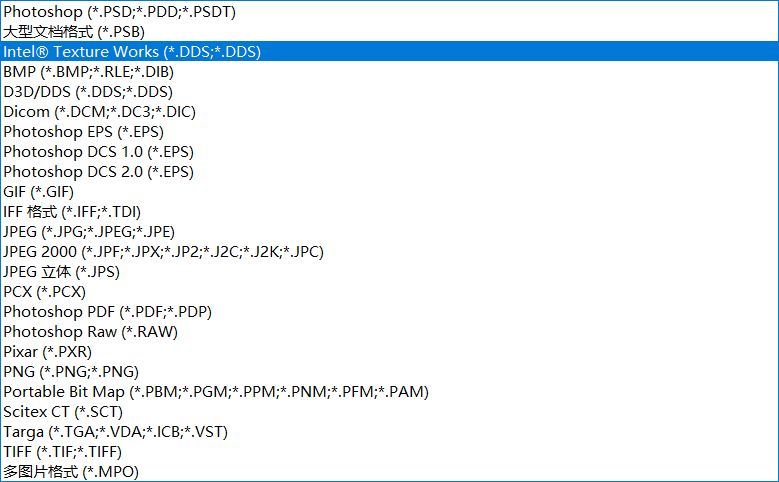The height and width of the screenshot is (482, 779).
Task: Choose Photoshop PDF format
Action: [x=107, y=312]
